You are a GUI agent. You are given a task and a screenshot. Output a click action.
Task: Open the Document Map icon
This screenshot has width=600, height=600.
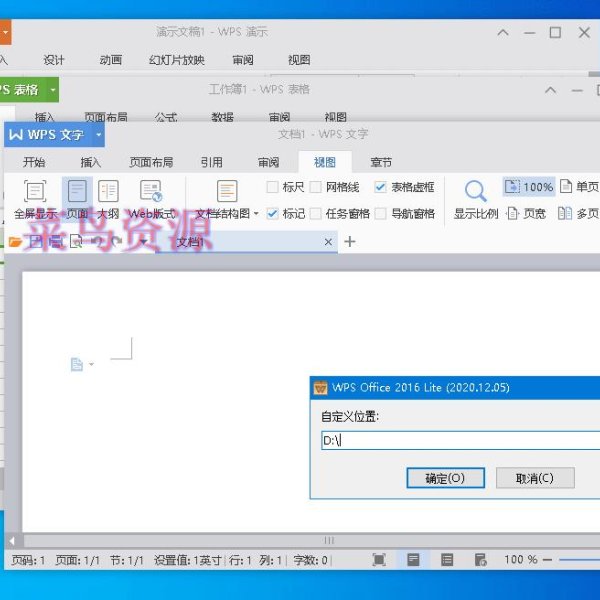[x=227, y=191]
